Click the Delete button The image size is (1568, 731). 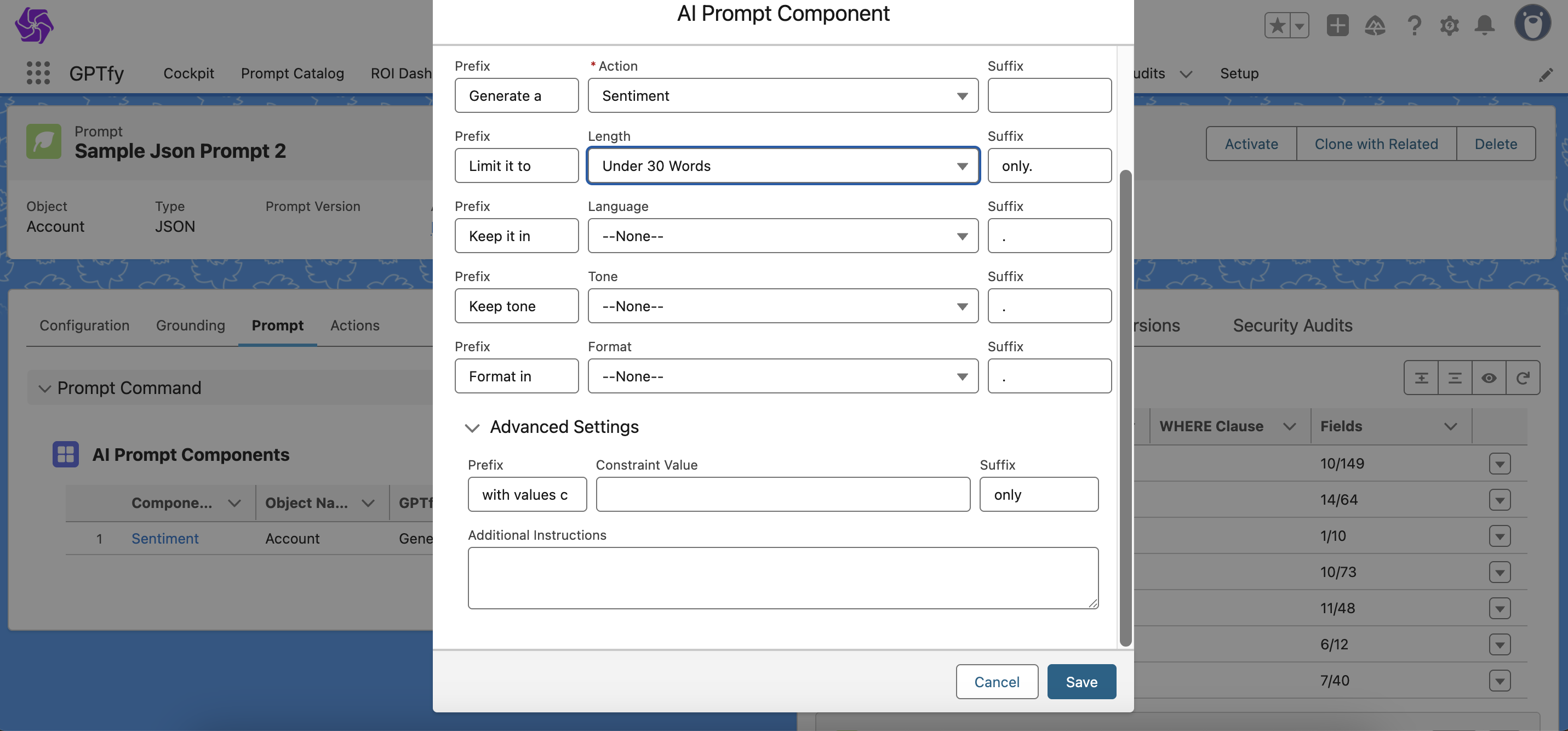[x=1496, y=144]
